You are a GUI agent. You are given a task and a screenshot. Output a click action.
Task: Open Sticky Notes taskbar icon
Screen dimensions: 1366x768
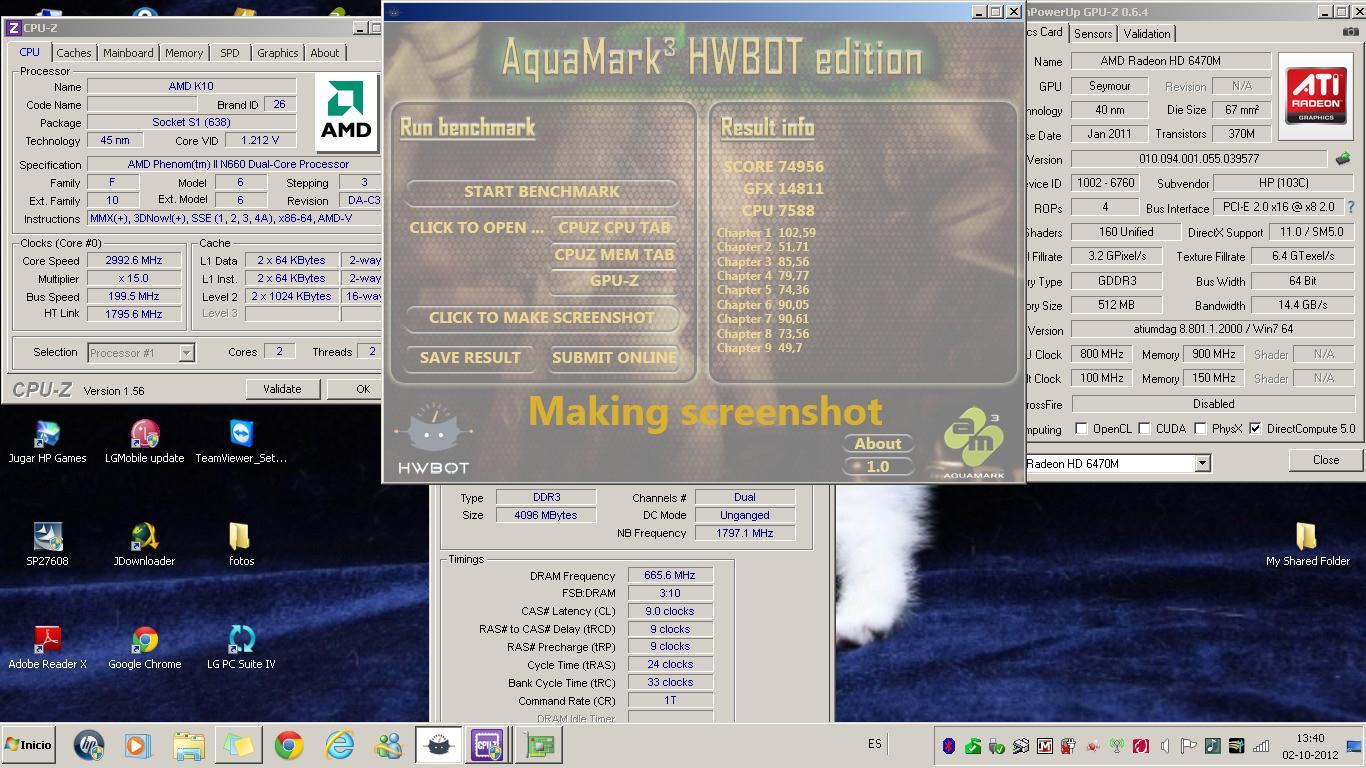tap(239, 745)
